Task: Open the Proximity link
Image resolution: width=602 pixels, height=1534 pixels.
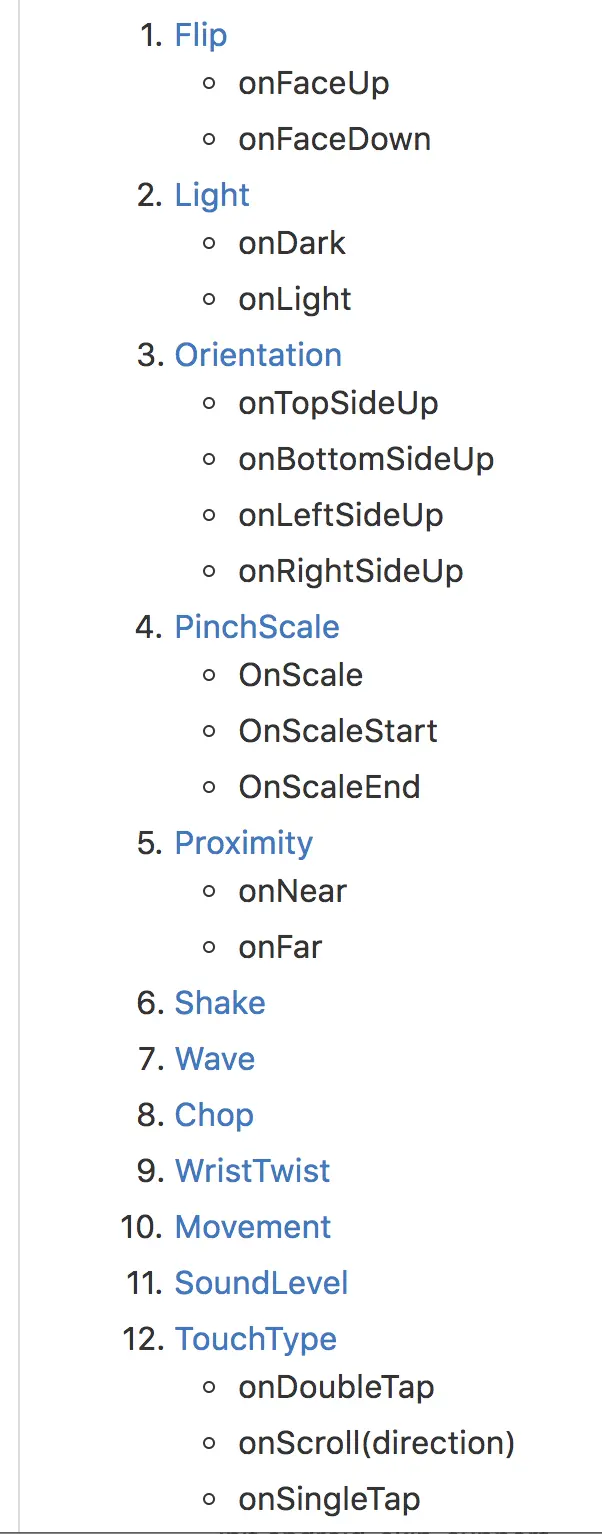Action: (x=244, y=843)
